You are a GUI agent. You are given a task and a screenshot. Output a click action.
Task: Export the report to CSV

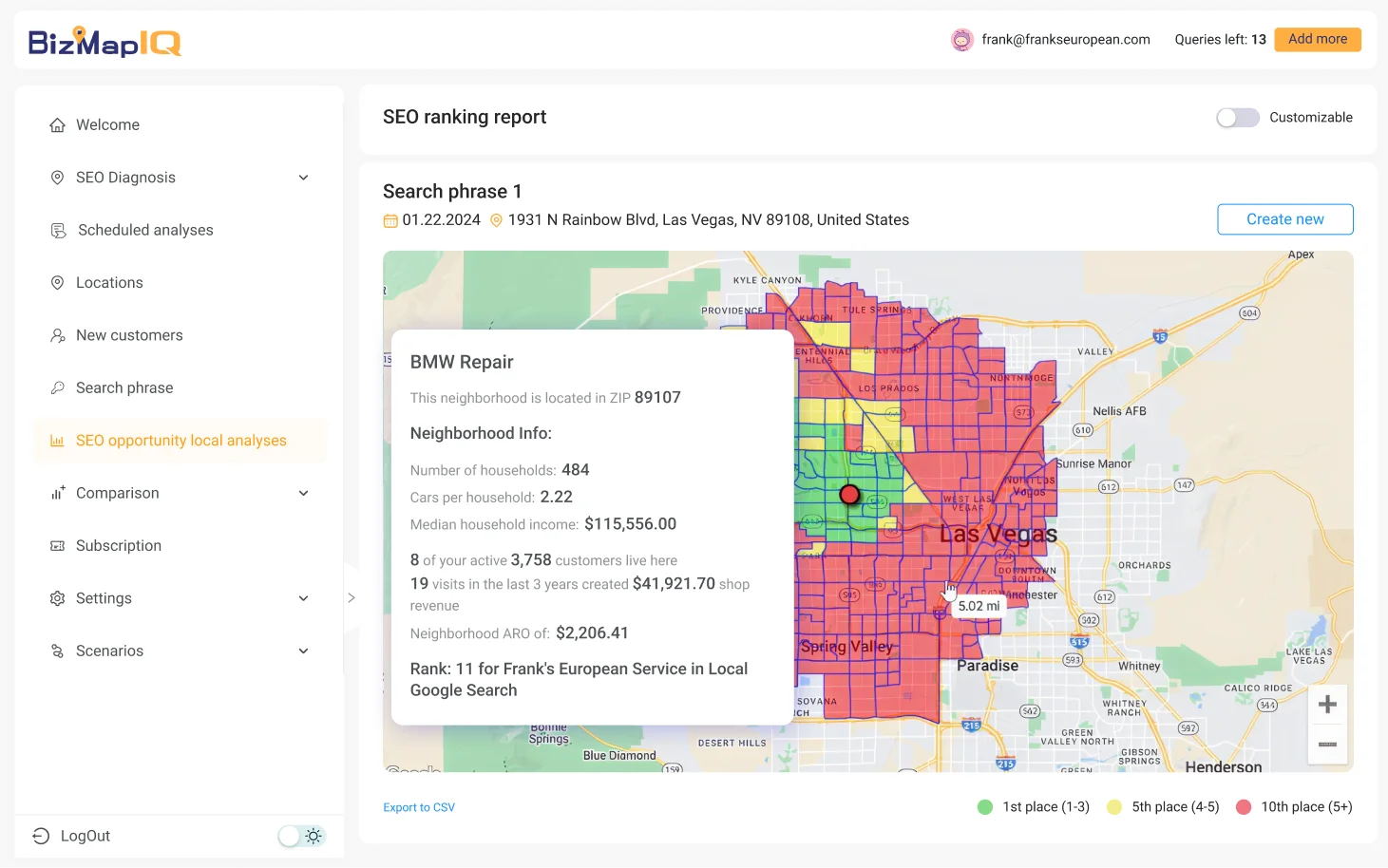[419, 806]
